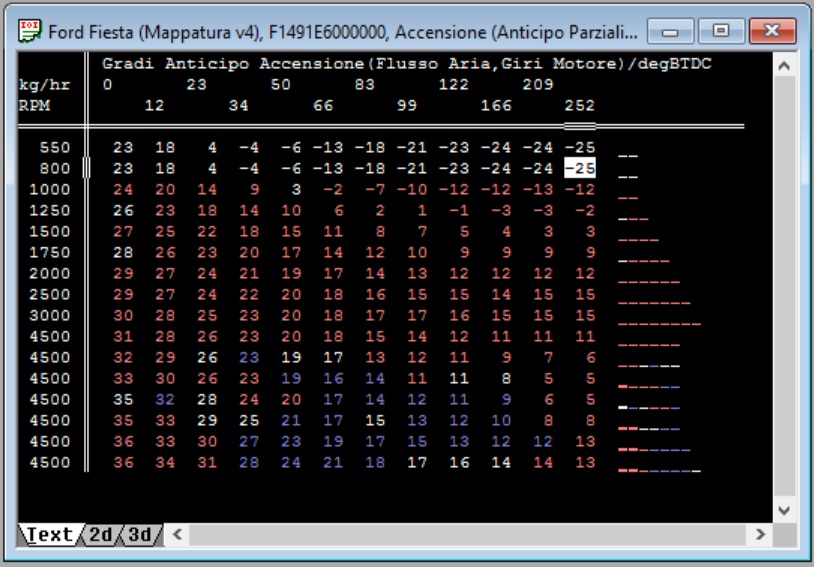Select the 1500 RPM row label
The height and width of the screenshot is (567, 817).
(49, 231)
